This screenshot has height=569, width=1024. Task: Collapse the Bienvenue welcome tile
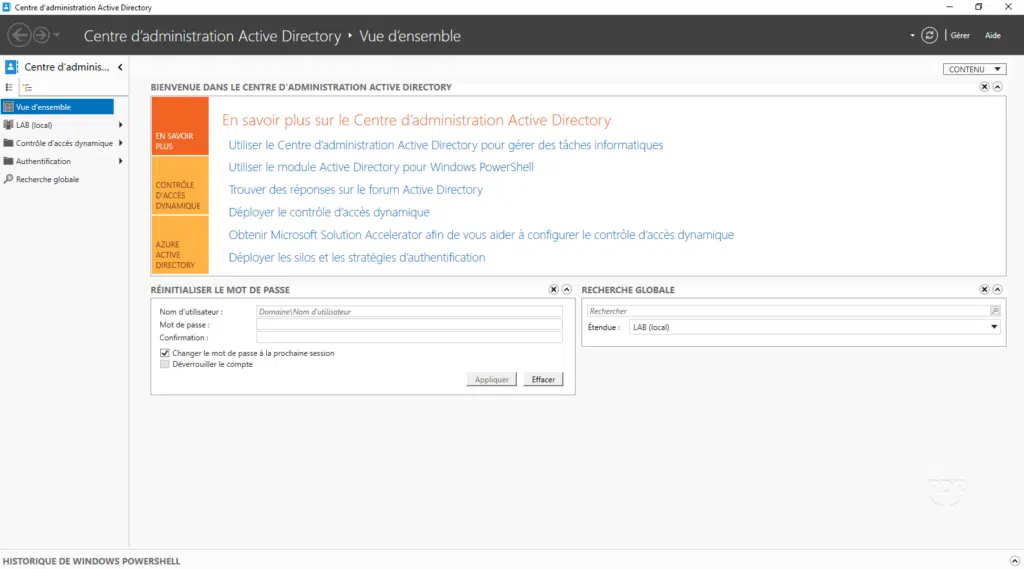tap(997, 87)
